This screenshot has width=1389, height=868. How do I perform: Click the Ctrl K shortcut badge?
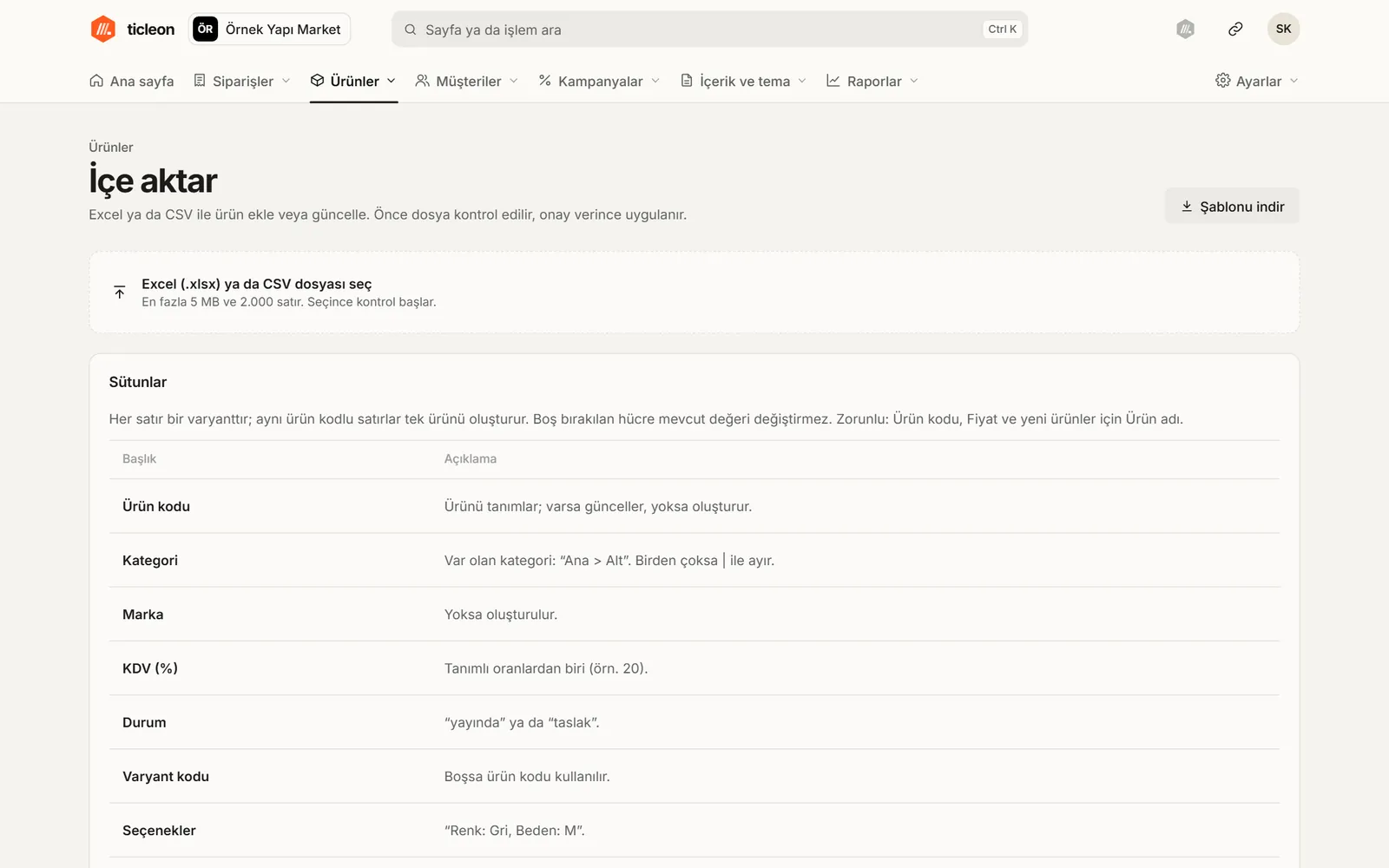tap(1002, 30)
